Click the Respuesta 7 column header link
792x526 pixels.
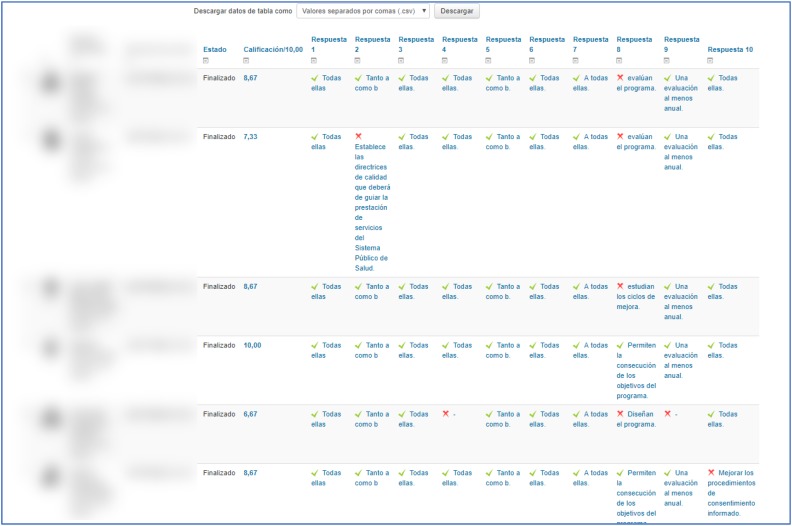[x=589, y=44]
